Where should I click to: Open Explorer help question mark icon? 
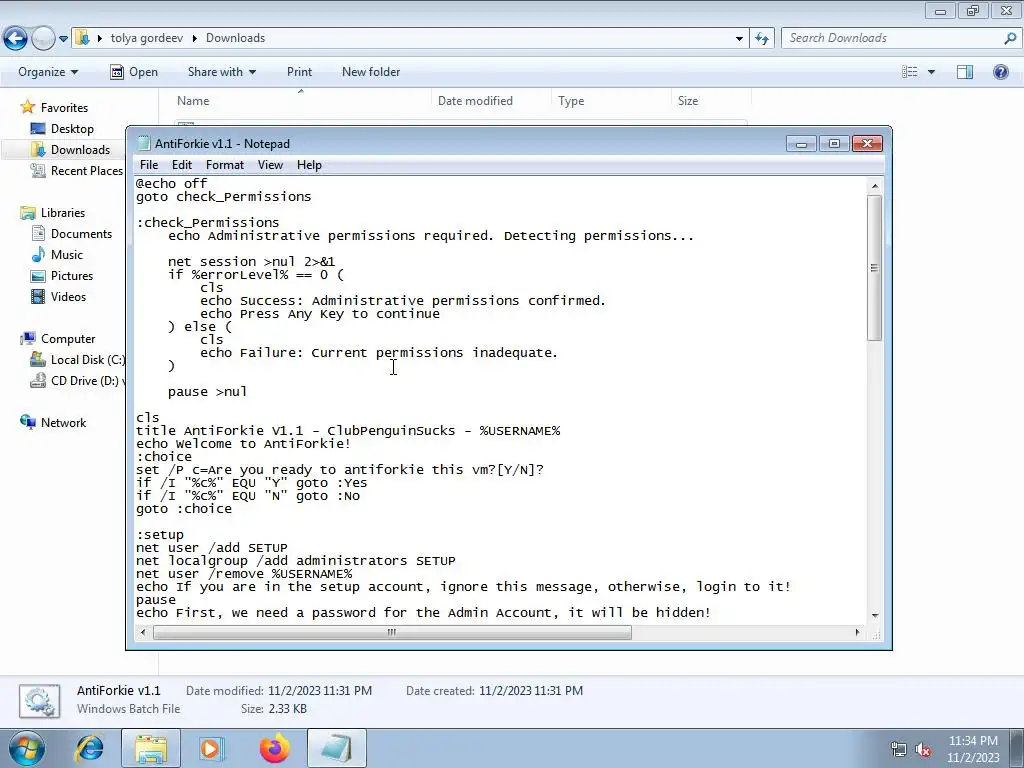(1000, 72)
